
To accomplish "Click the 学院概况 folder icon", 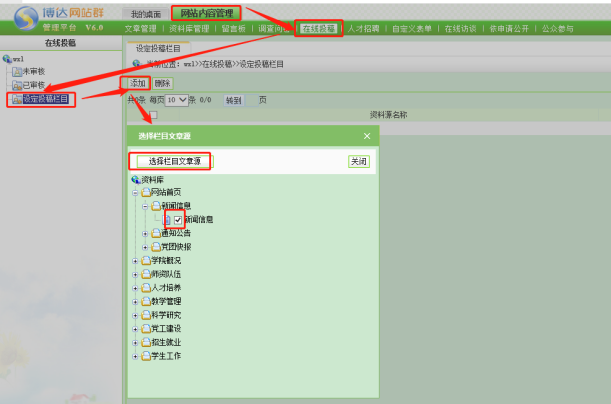I will tap(145, 260).
